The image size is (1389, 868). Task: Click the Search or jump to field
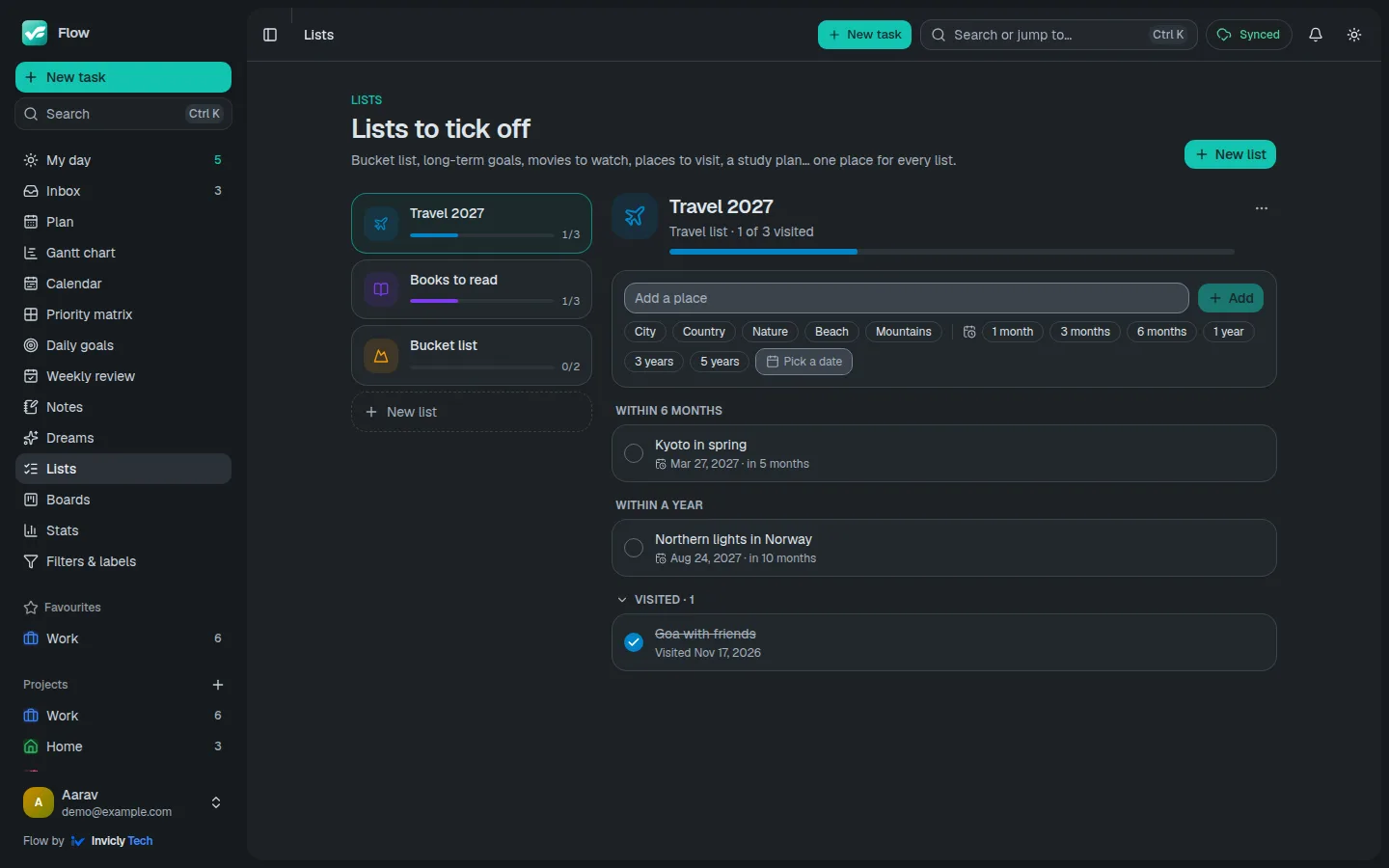(1059, 35)
